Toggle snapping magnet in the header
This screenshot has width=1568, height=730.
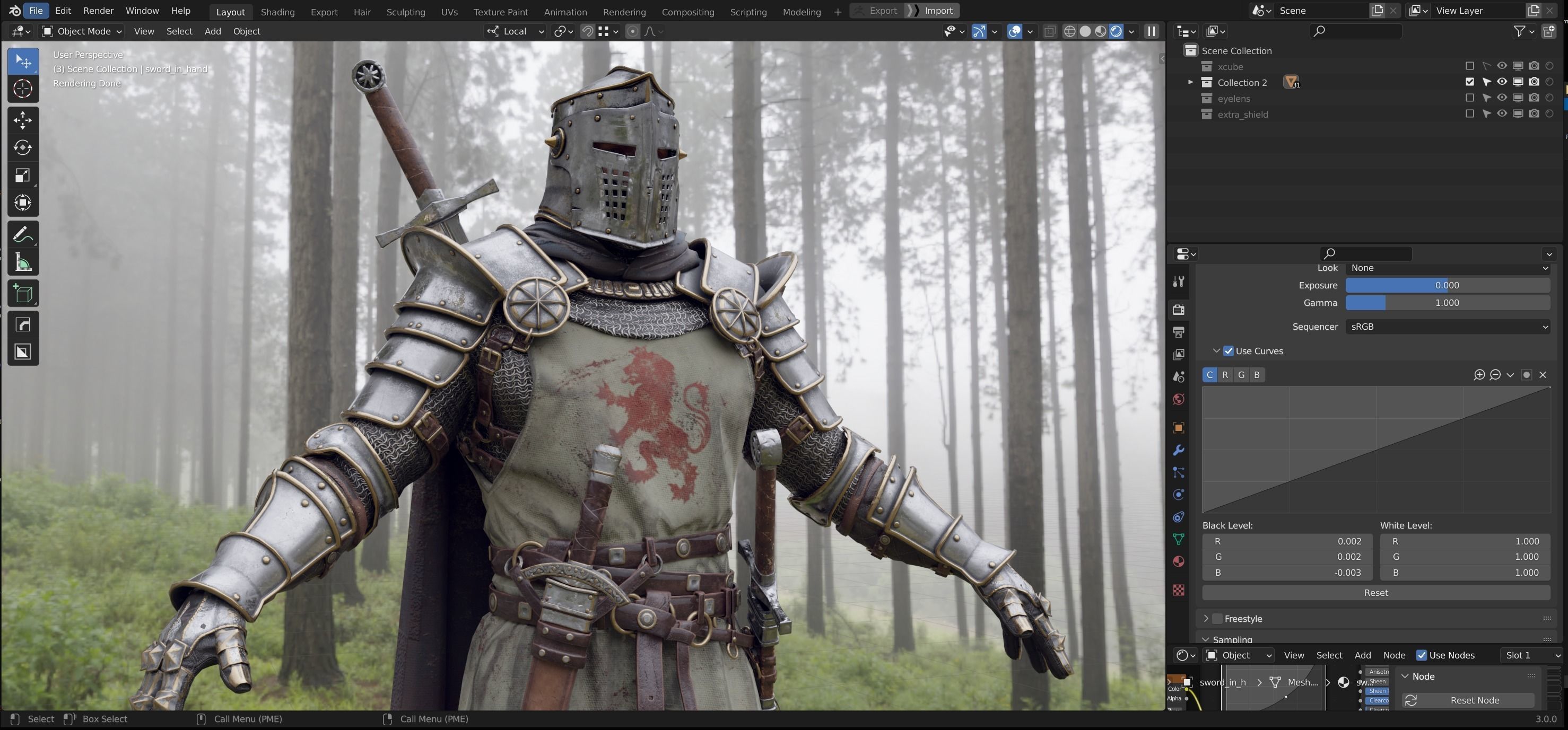[587, 32]
